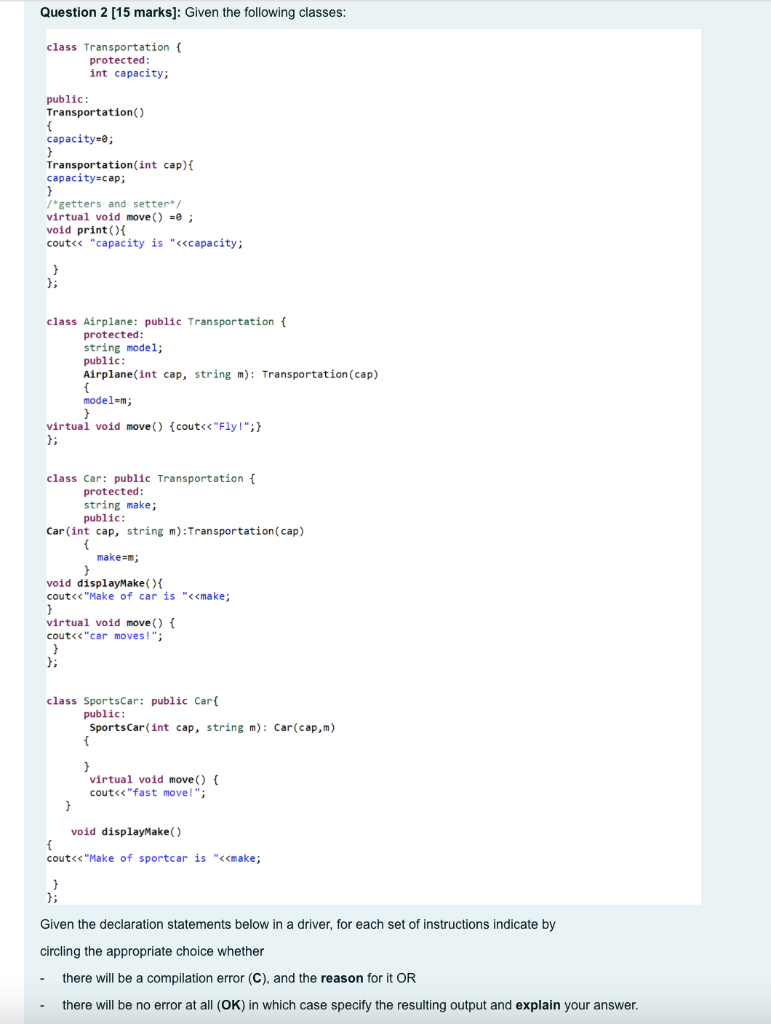Viewport: 771px width, 1024px height.
Task: Click the 'string model;' declaration
Action: pyautogui.click(x=123, y=347)
